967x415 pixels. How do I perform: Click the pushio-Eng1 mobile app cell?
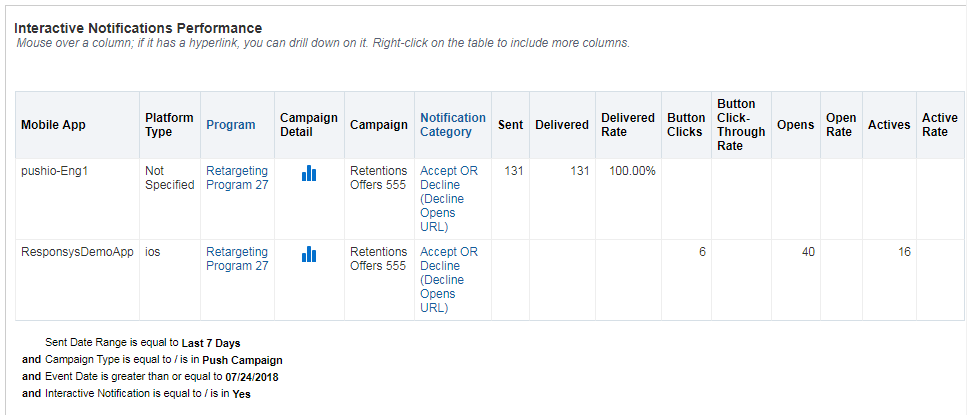pos(55,171)
